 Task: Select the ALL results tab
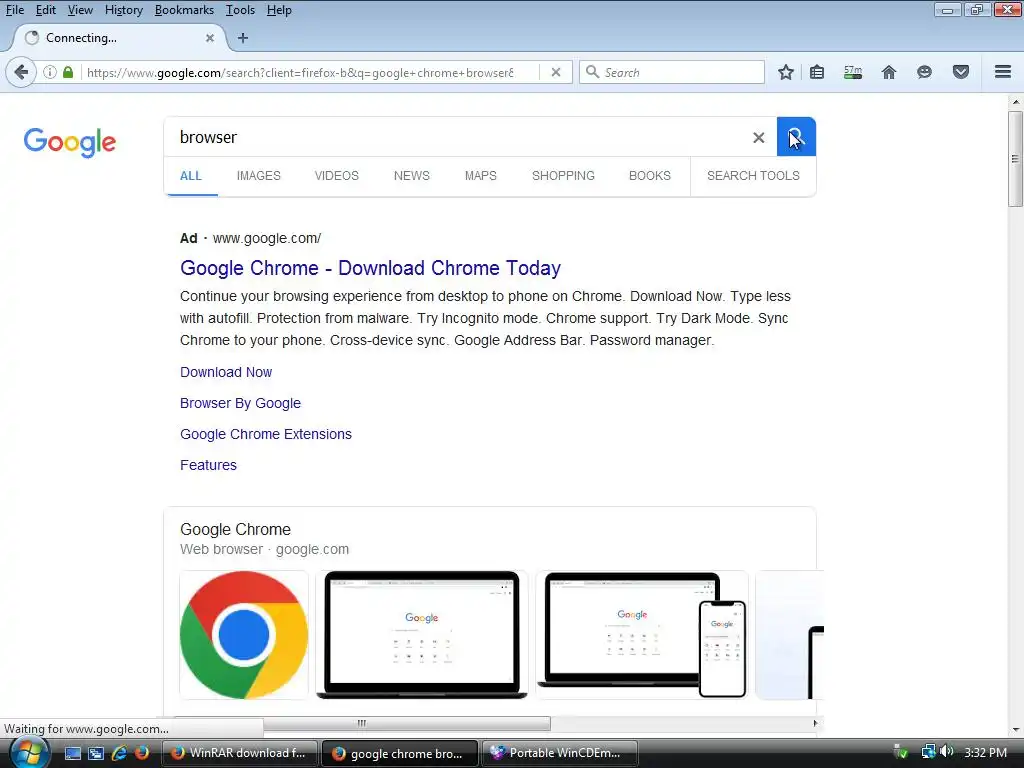click(191, 176)
